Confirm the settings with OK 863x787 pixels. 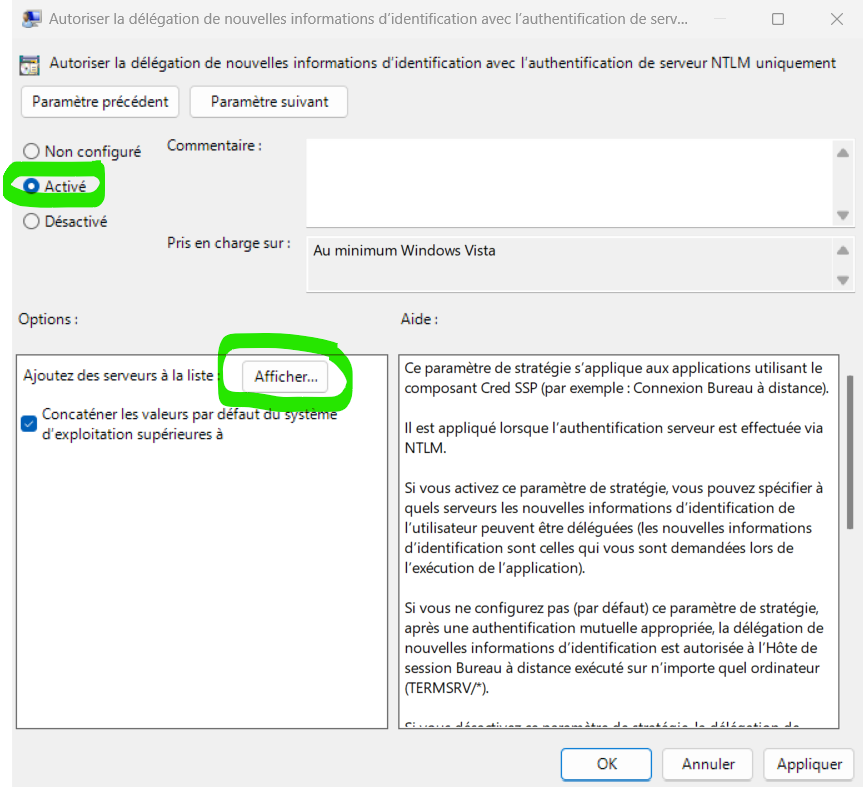coord(607,764)
